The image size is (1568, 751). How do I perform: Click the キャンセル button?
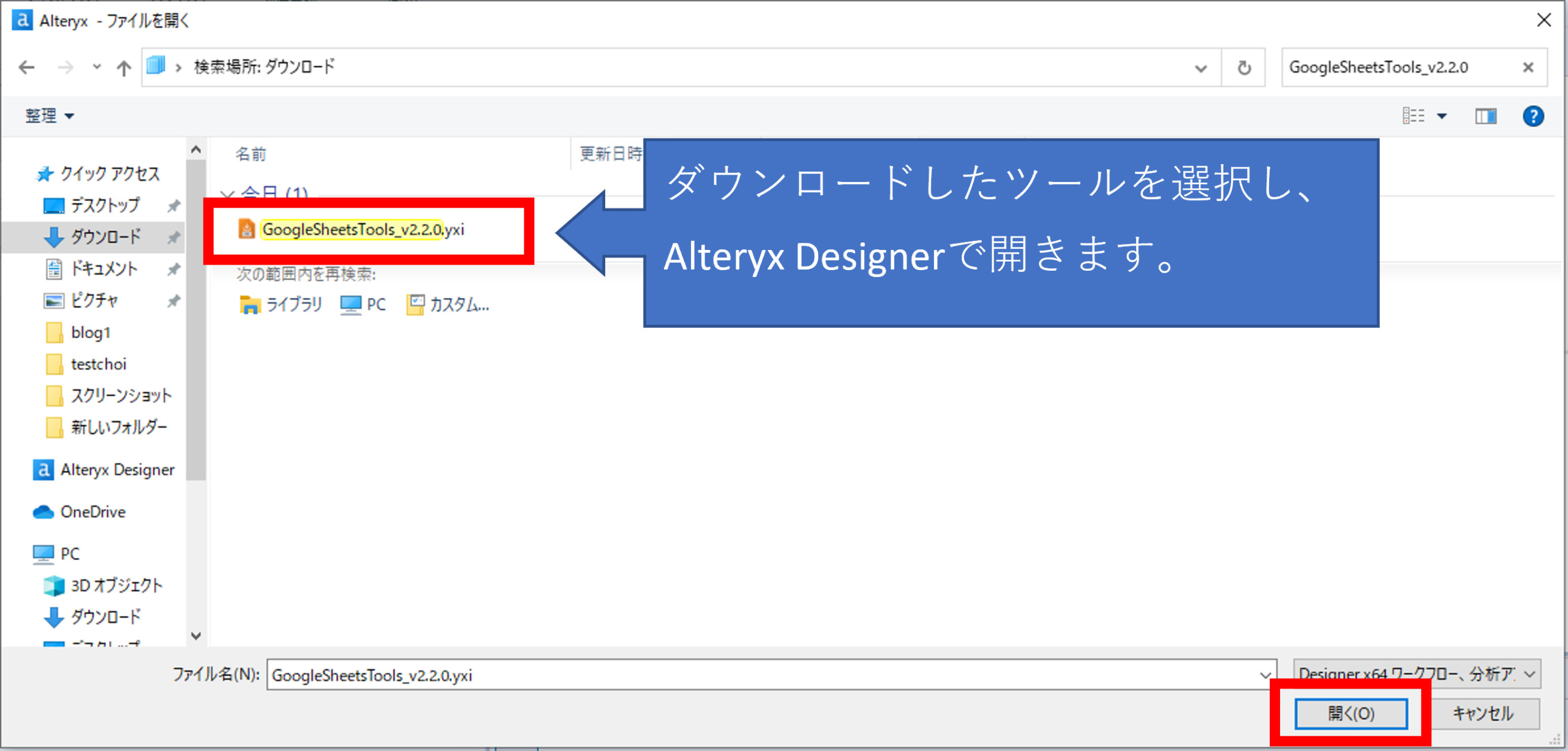click(x=1483, y=714)
